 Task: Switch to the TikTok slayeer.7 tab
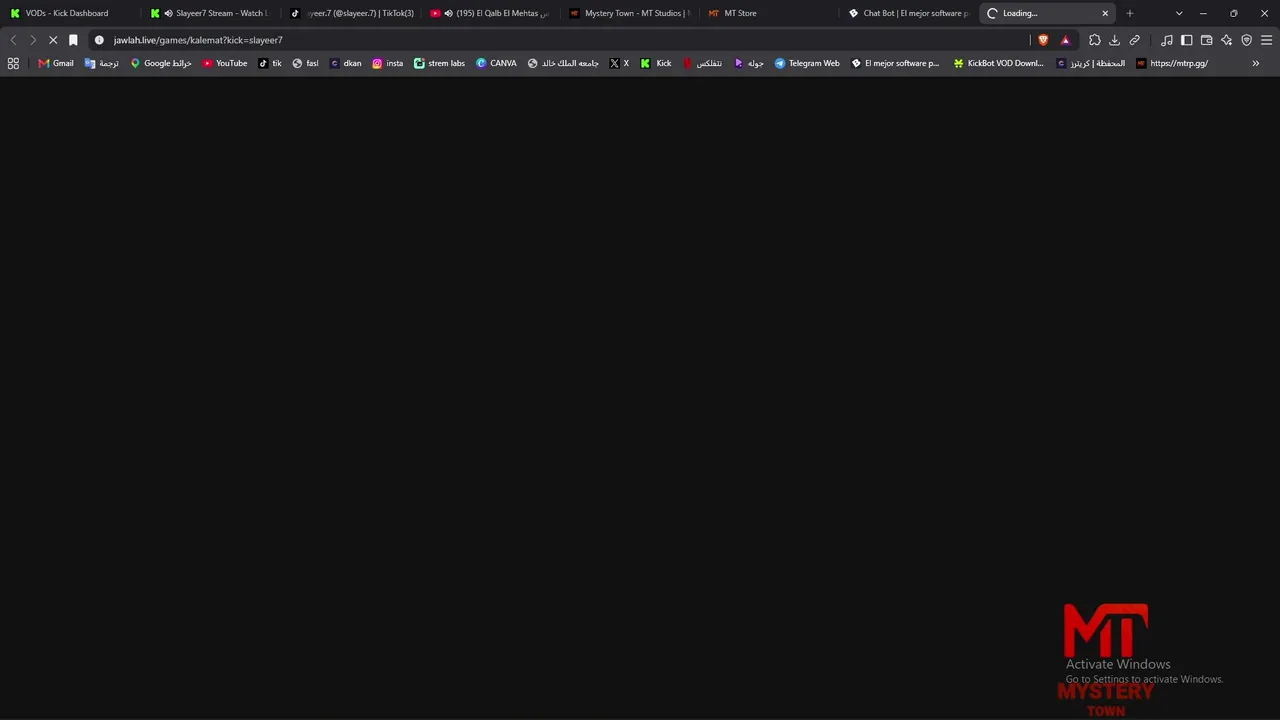(350, 13)
